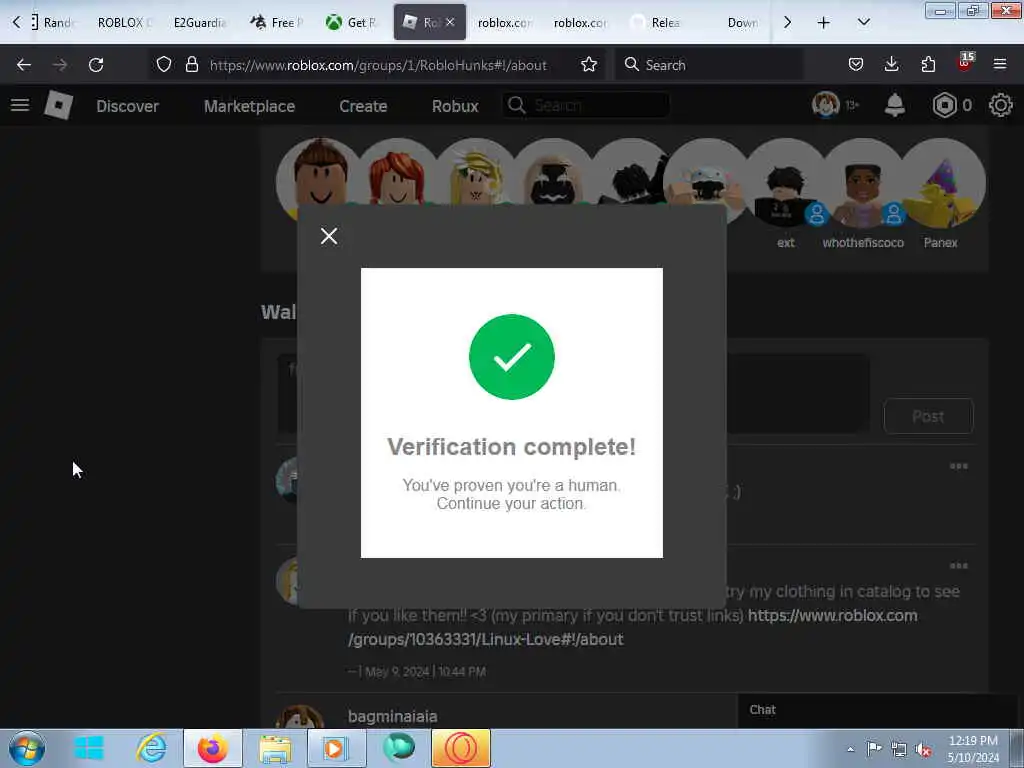The height and width of the screenshot is (768, 1024).
Task: Open the taskbar clock and date
Action: (x=973, y=749)
